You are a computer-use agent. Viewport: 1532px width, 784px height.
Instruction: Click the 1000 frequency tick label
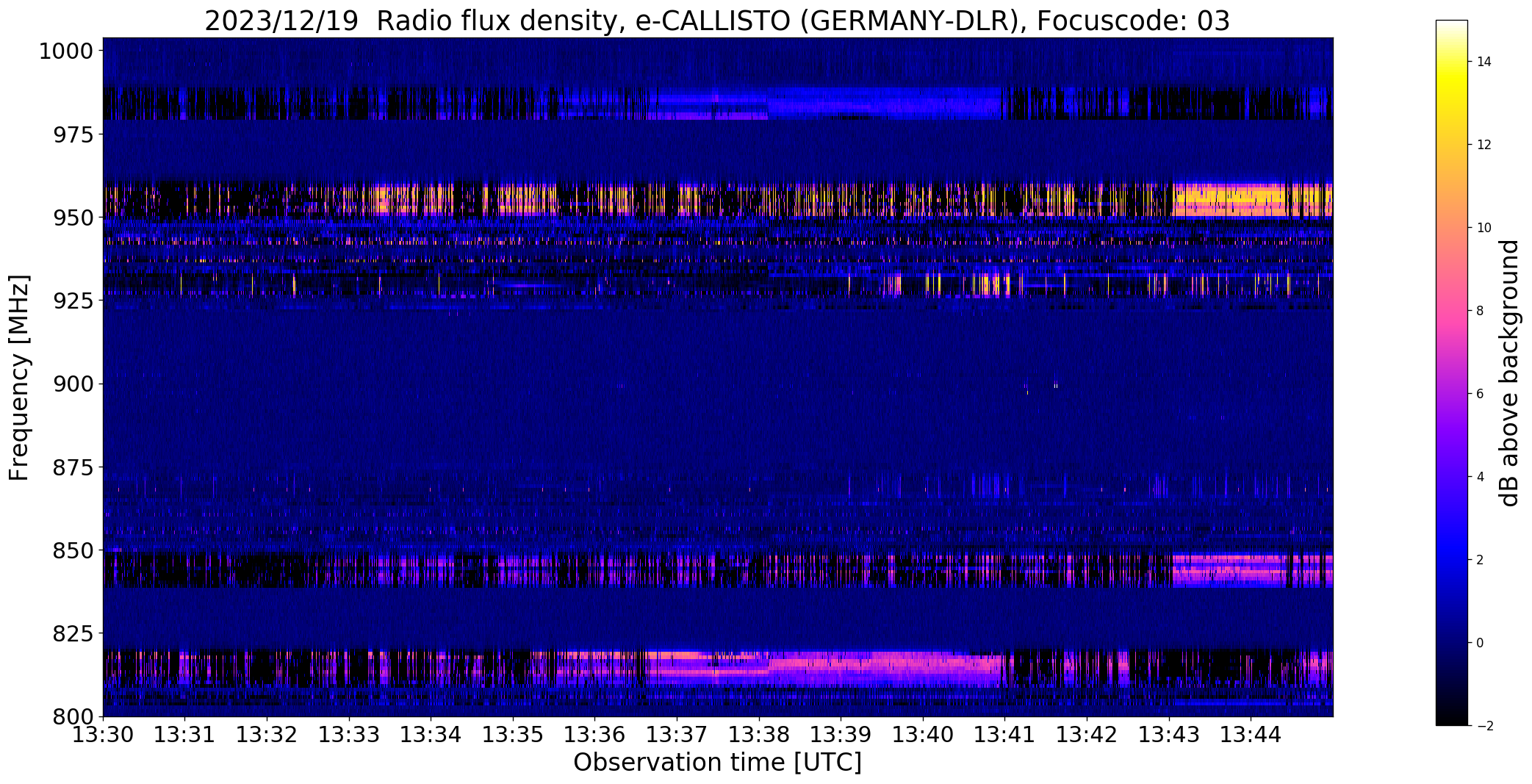[x=66, y=51]
